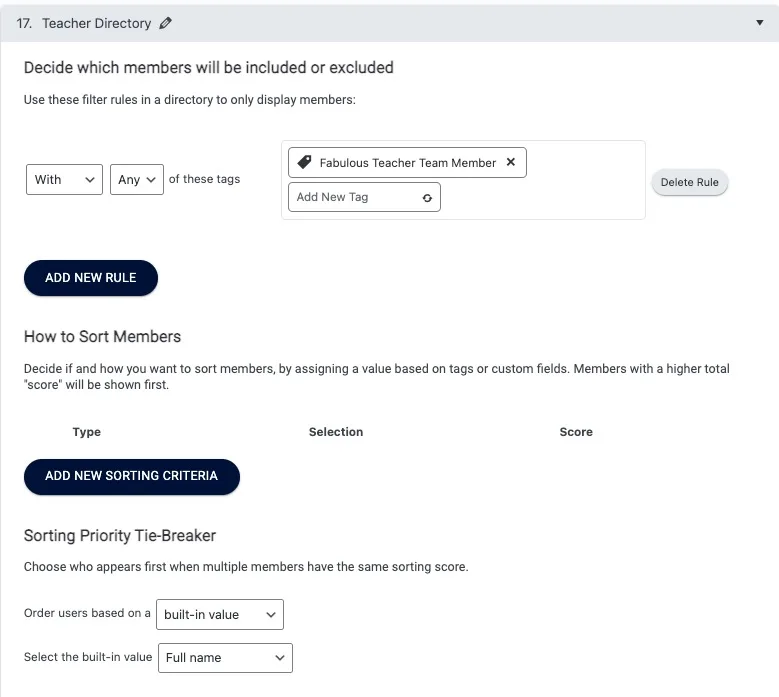The image size is (779, 697).
Task: Collapse the Teacher Directory panel arrow
Action: click(x=759, y=22)
